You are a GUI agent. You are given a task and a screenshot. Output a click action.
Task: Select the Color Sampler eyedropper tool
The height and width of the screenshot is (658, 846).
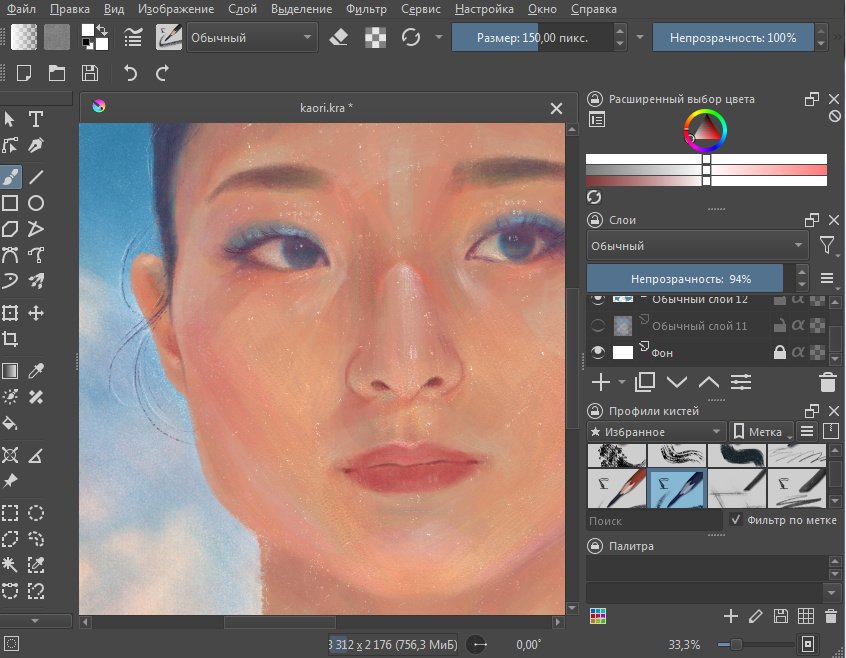click(36, 371)
